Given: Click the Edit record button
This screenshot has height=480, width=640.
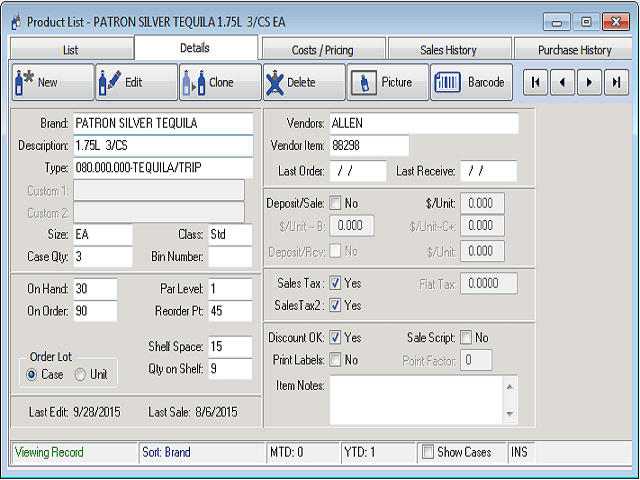Looking at the screenshot, I should coord(136,83).
